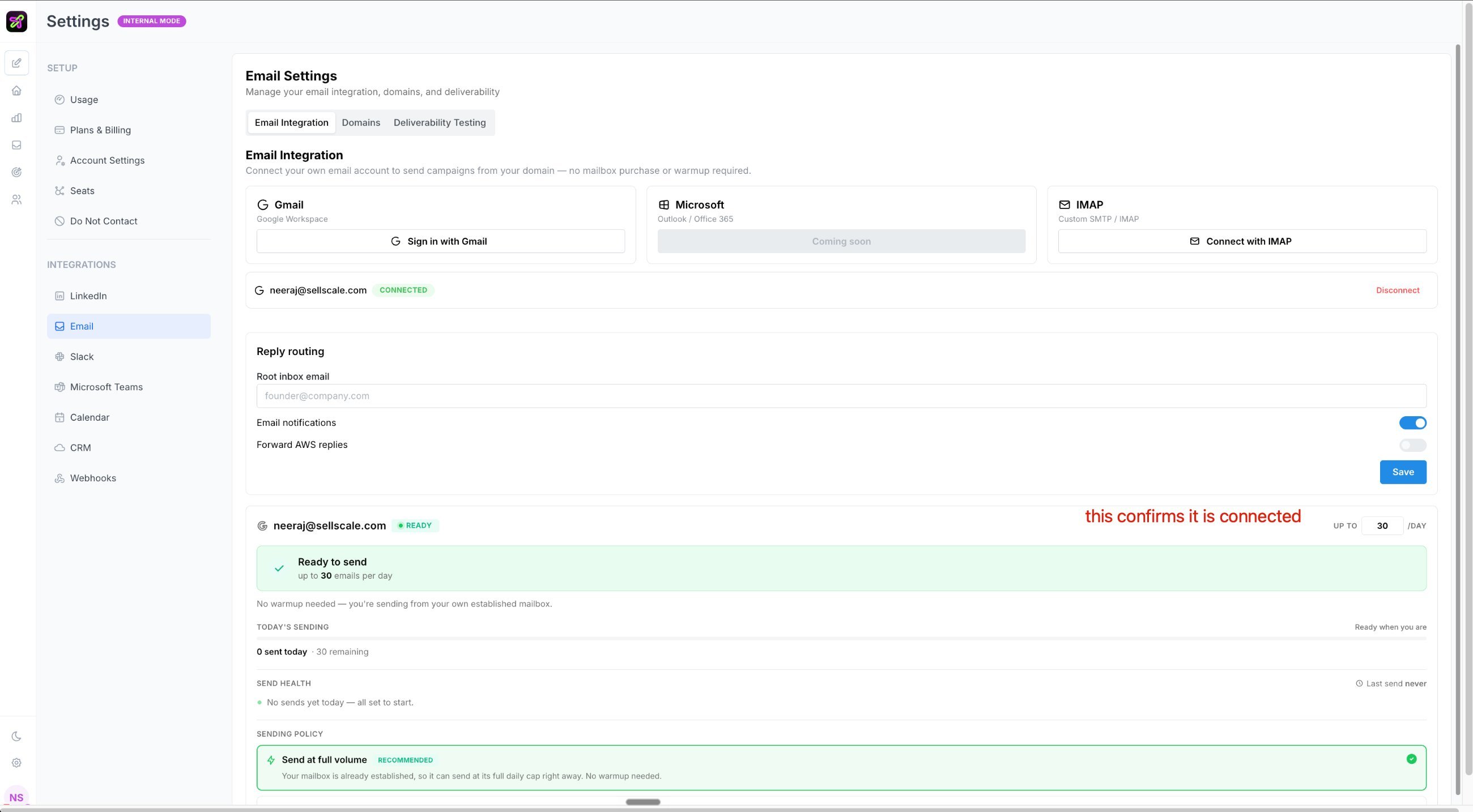
Task: Click the READY status badge
Action: [415, 525]
